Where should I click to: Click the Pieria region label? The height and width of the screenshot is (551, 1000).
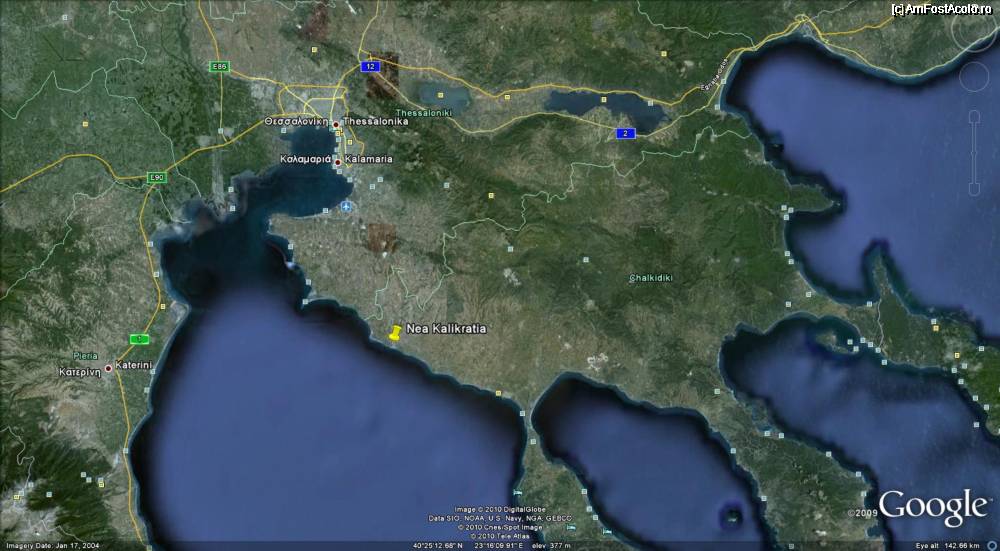pos(85,355)
